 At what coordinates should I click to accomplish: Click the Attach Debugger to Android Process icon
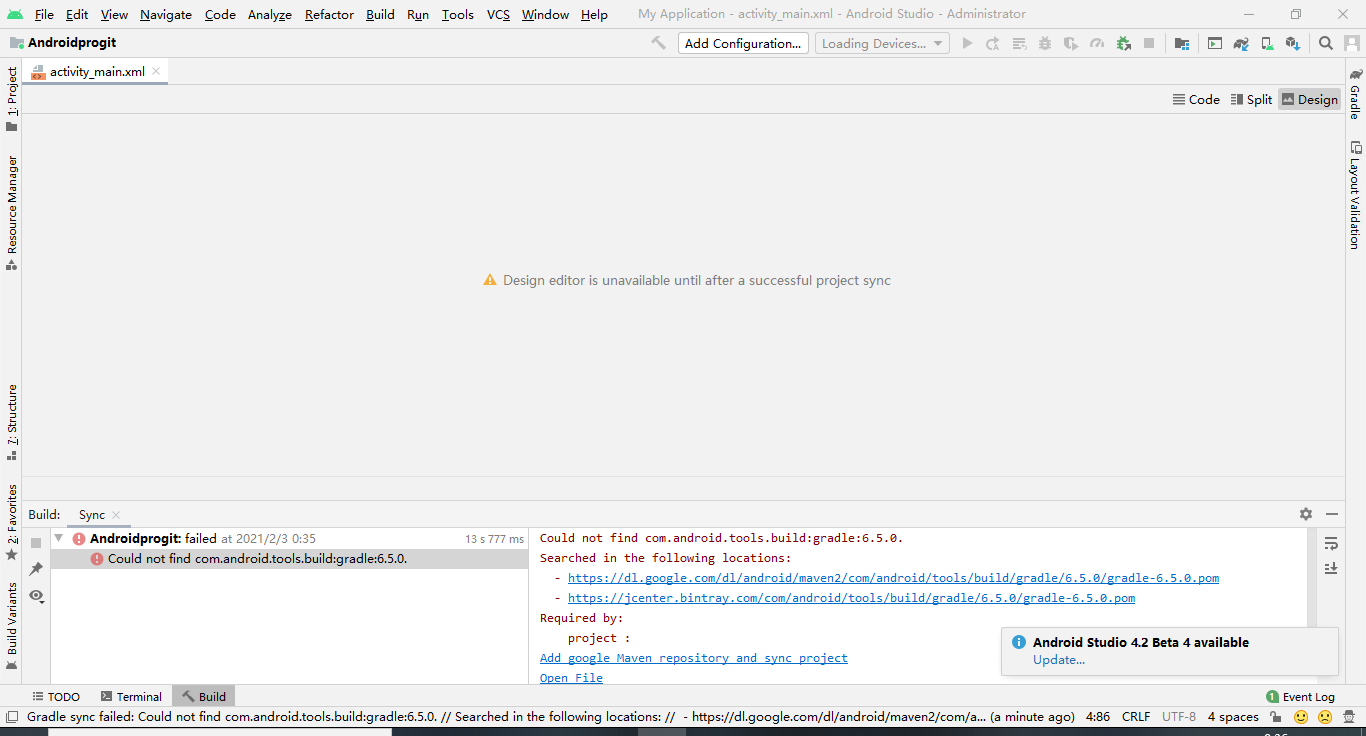tap(1124, 43)
